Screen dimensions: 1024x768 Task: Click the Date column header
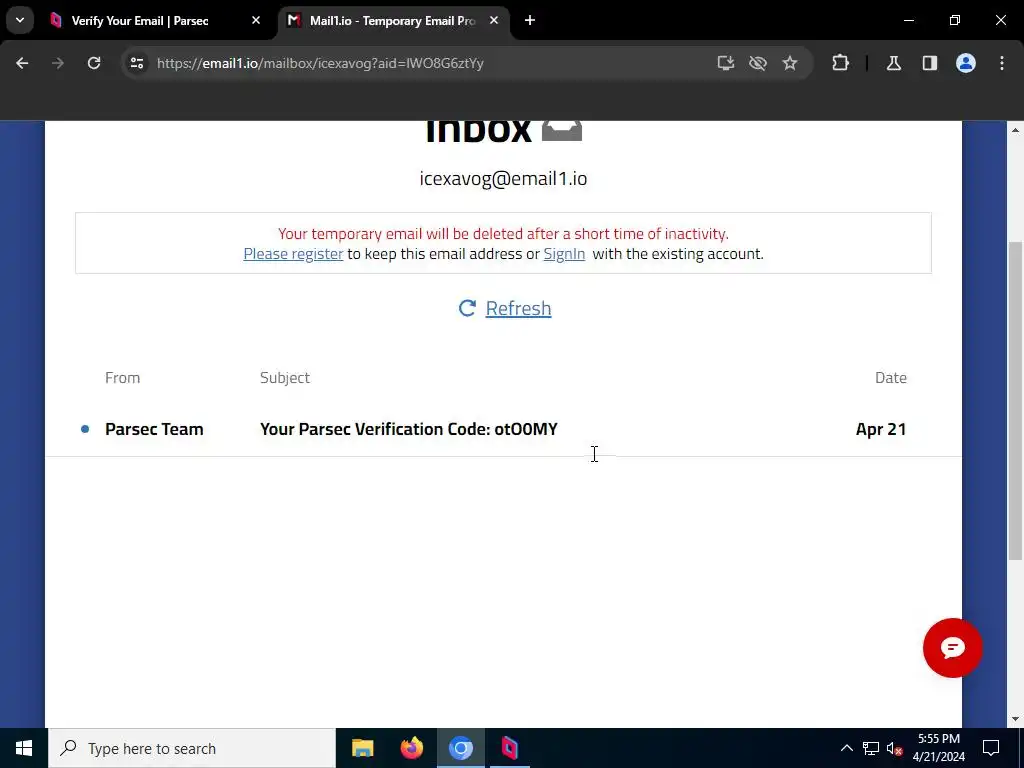[891, 378]
